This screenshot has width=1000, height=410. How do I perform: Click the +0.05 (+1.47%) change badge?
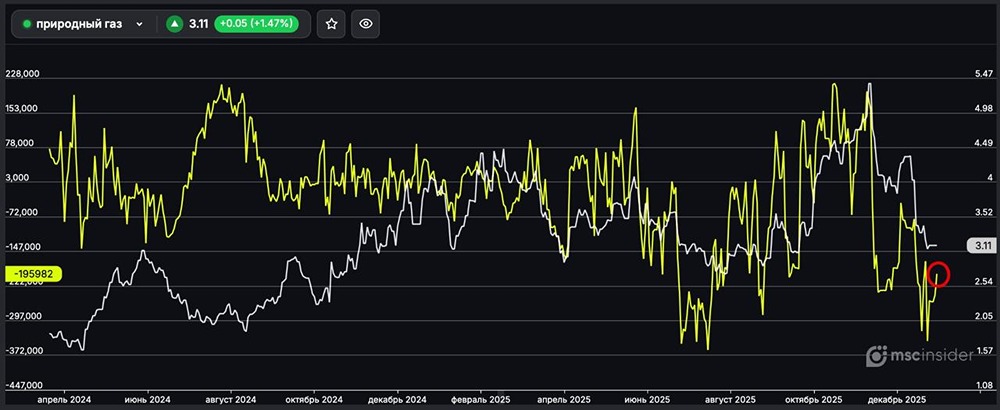pos(256,24)
